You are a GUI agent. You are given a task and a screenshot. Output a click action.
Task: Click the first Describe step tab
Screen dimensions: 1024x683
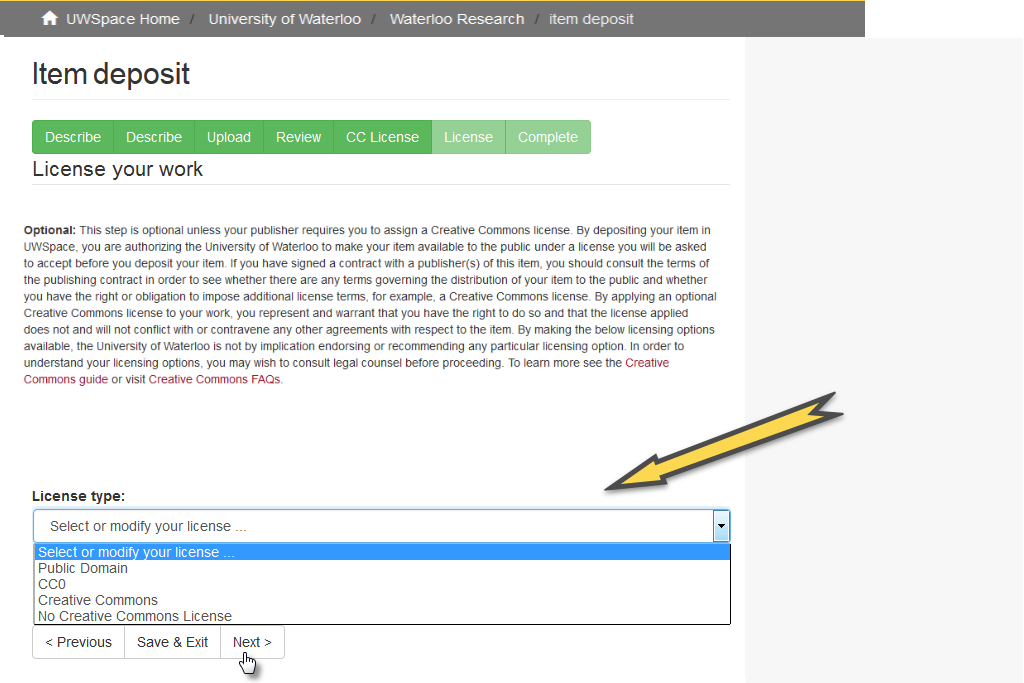point(73,136)
